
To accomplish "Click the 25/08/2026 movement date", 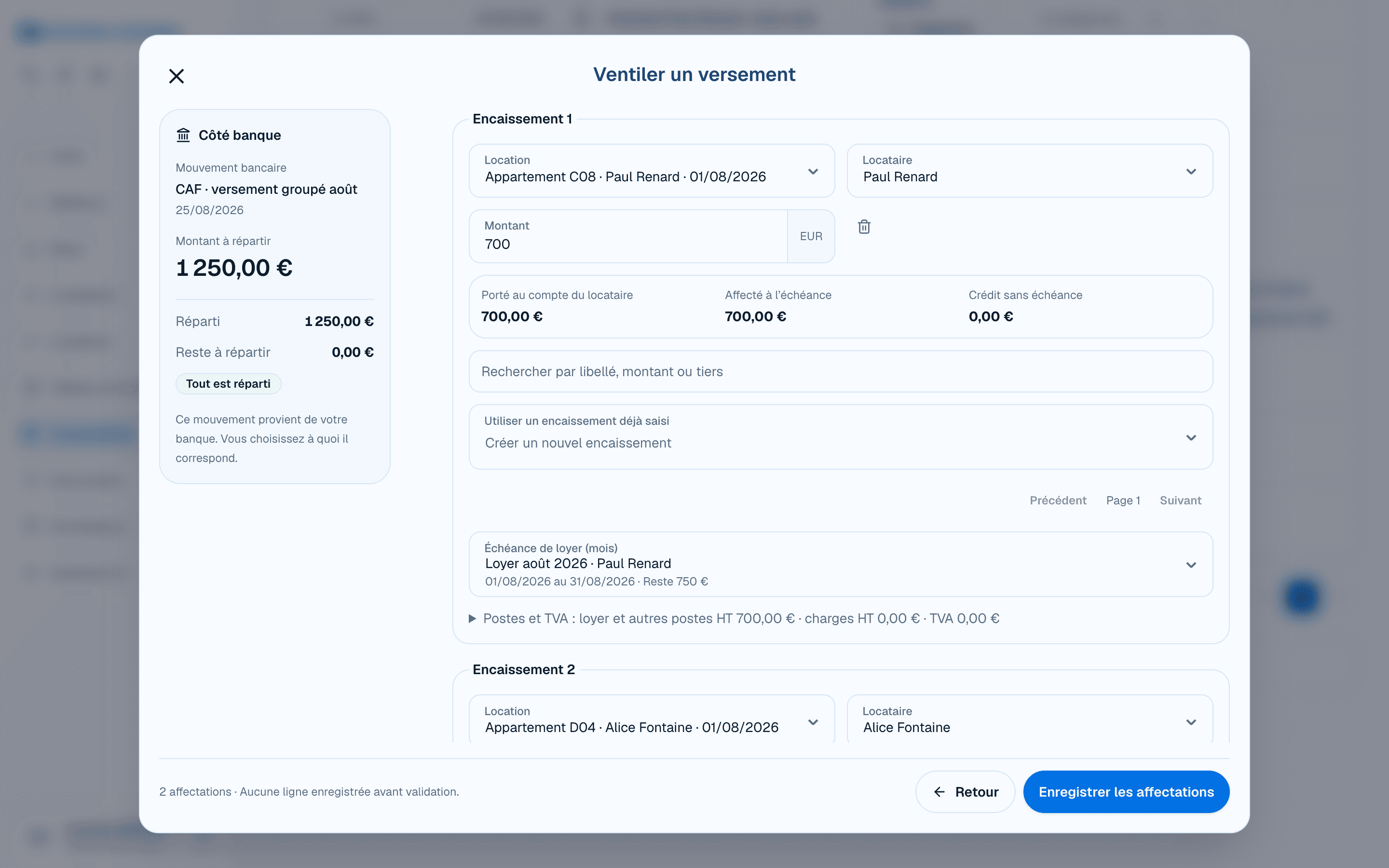I will coord(209,210).
